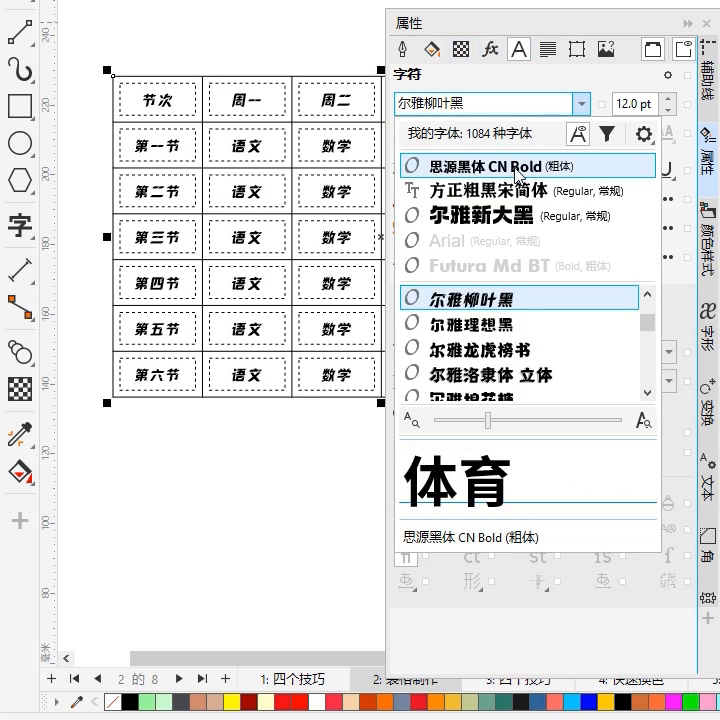This screenshot has height=720, width=720.
Task: Go to next page arrow
Action: point(179,679)
